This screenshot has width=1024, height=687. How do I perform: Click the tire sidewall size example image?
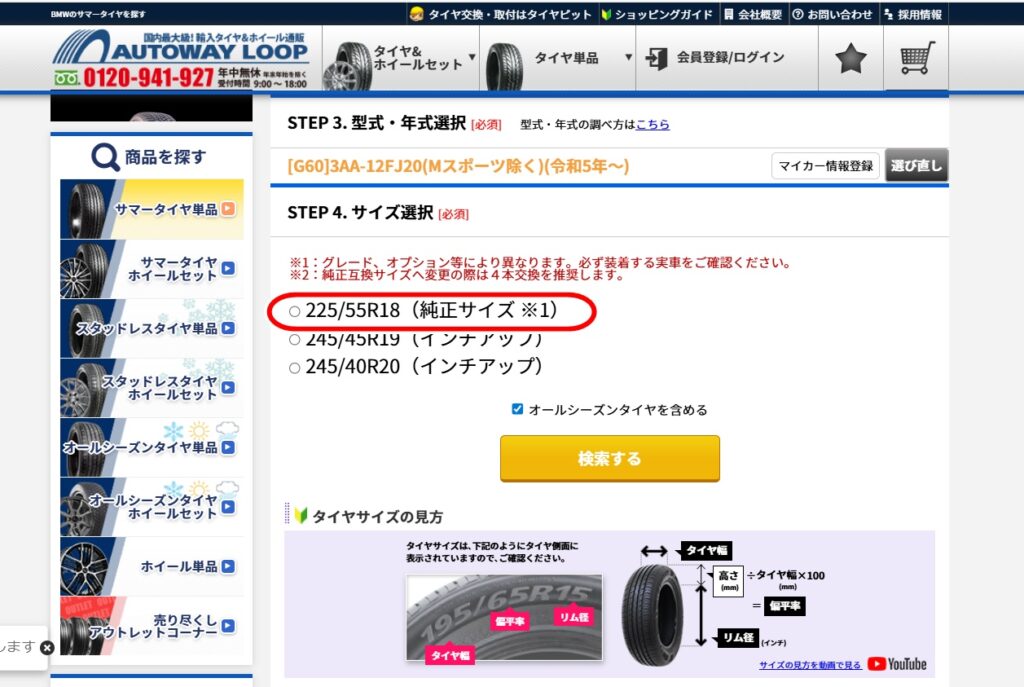[x=504, y=618]
